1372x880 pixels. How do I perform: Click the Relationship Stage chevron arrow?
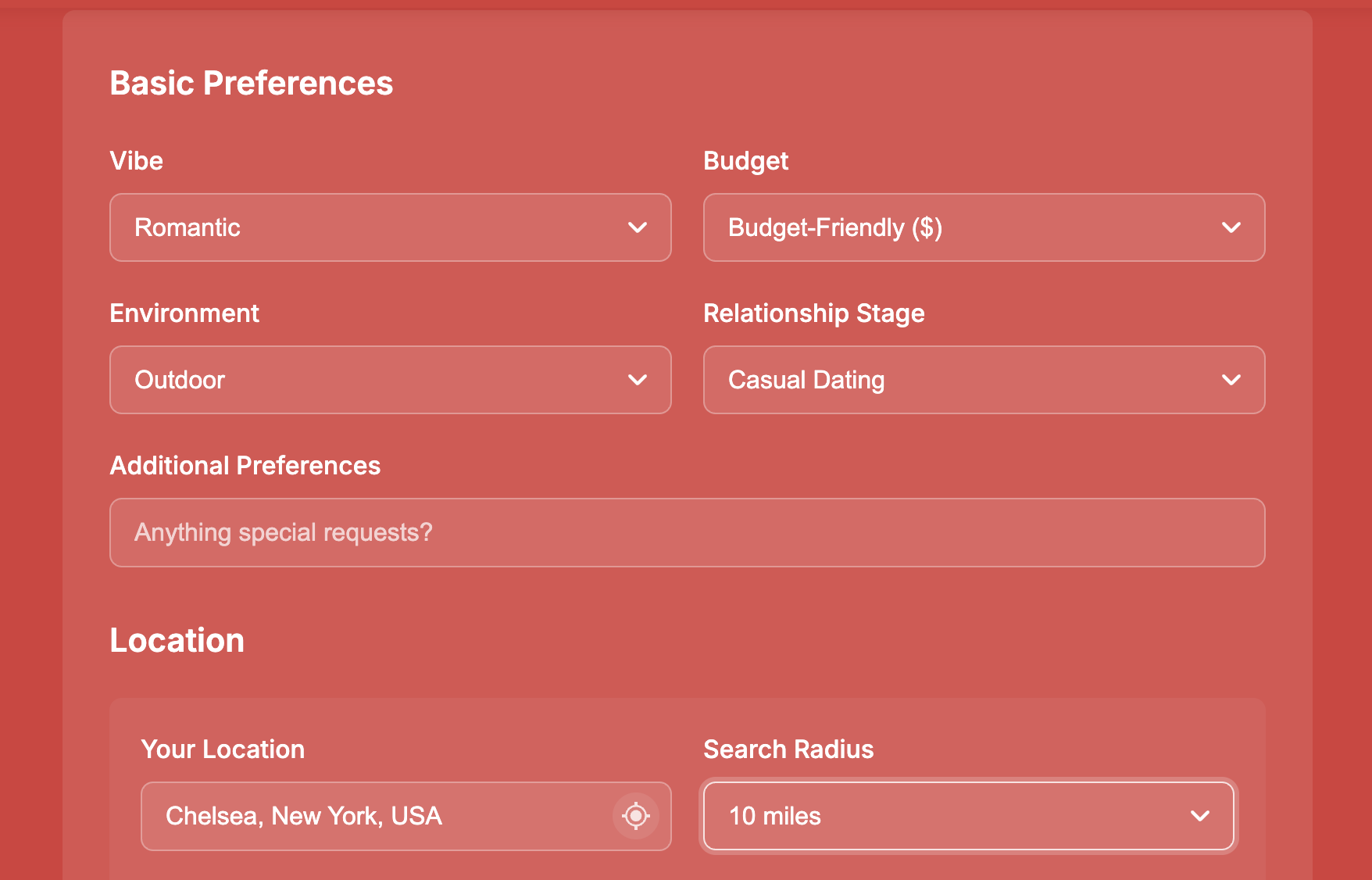click(1231, 380)
